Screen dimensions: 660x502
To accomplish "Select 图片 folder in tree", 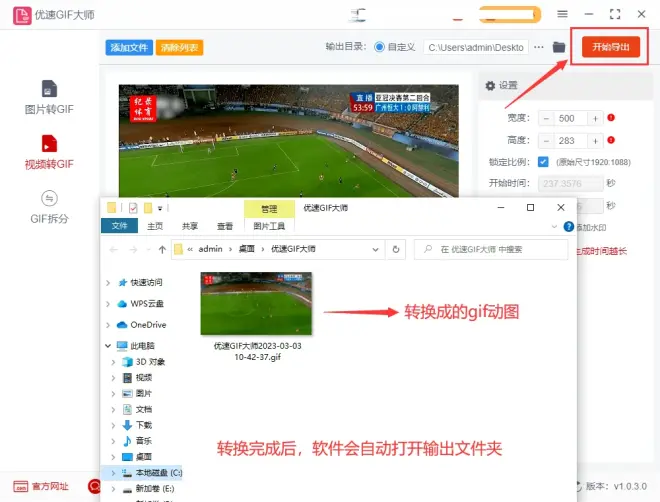I will (x=144, y=393).
